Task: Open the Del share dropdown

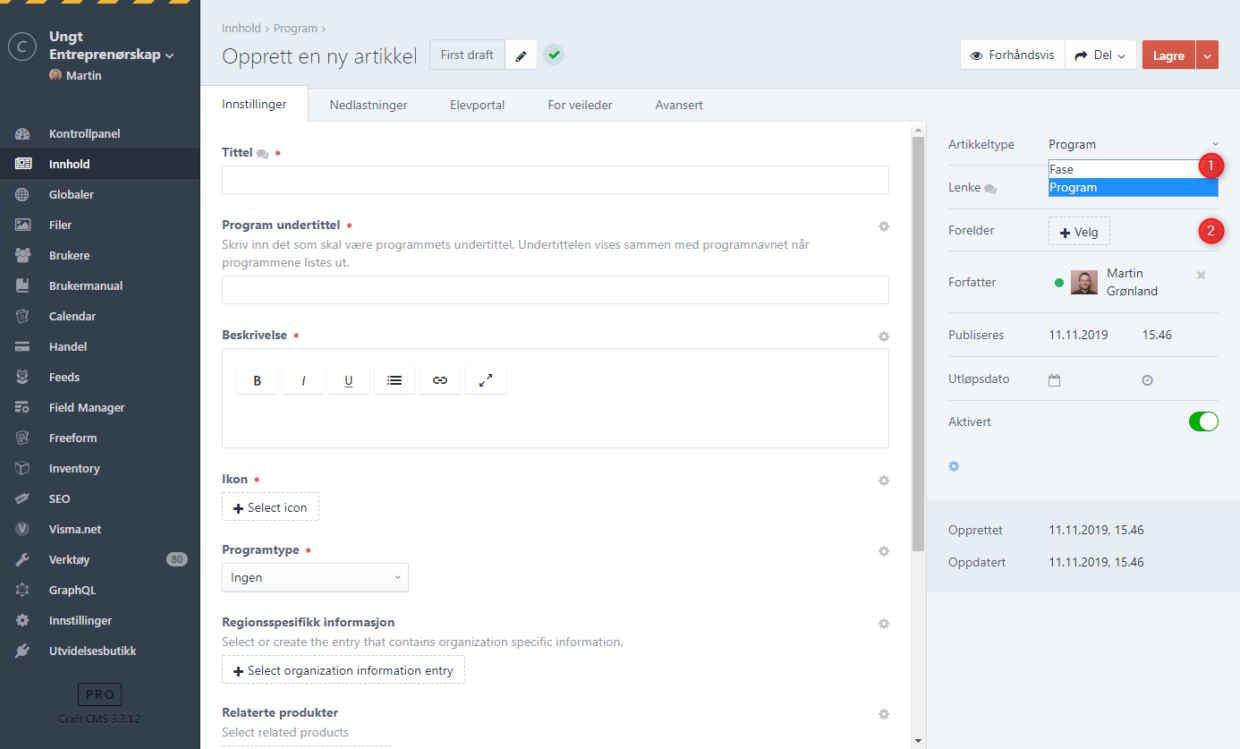Action: tap(1101, 56)
